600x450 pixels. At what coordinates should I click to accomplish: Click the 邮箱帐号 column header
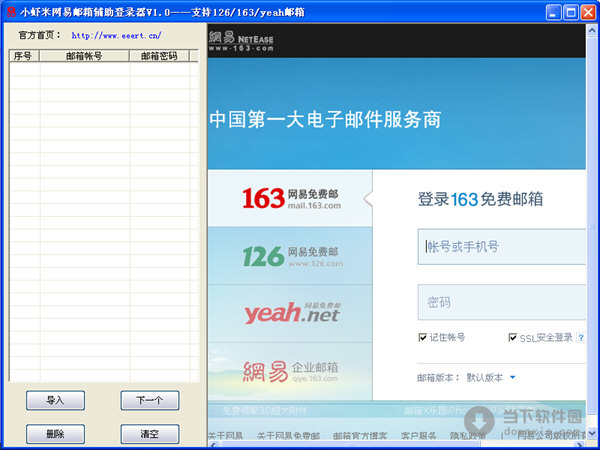(84, 56)
